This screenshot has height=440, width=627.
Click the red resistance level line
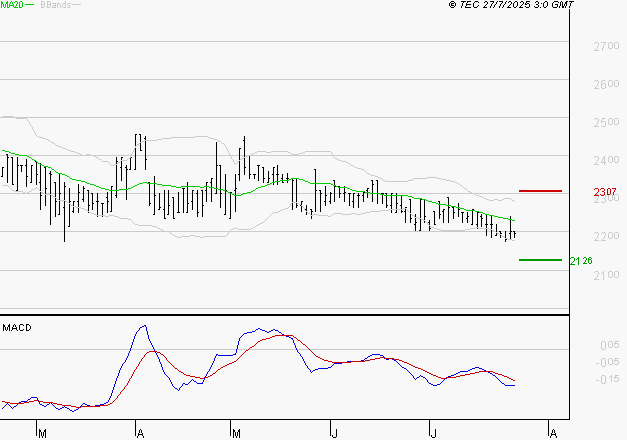click(540, 191)
